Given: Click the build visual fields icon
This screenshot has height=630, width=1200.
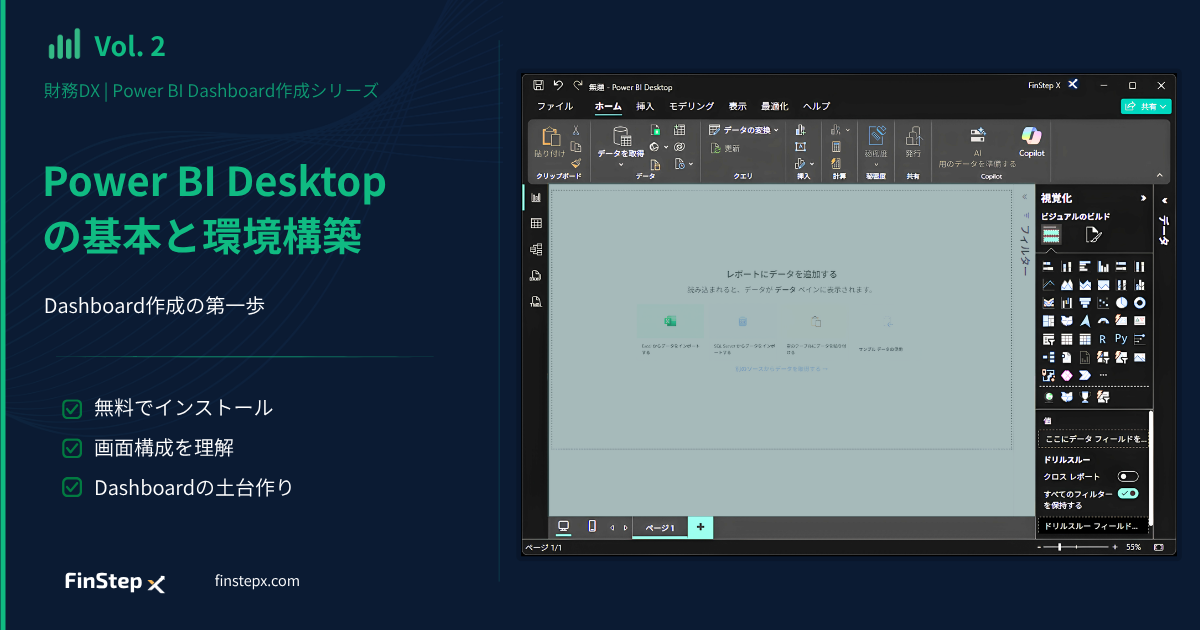Looking at the screenshot, I should [x=1051, y=236].
